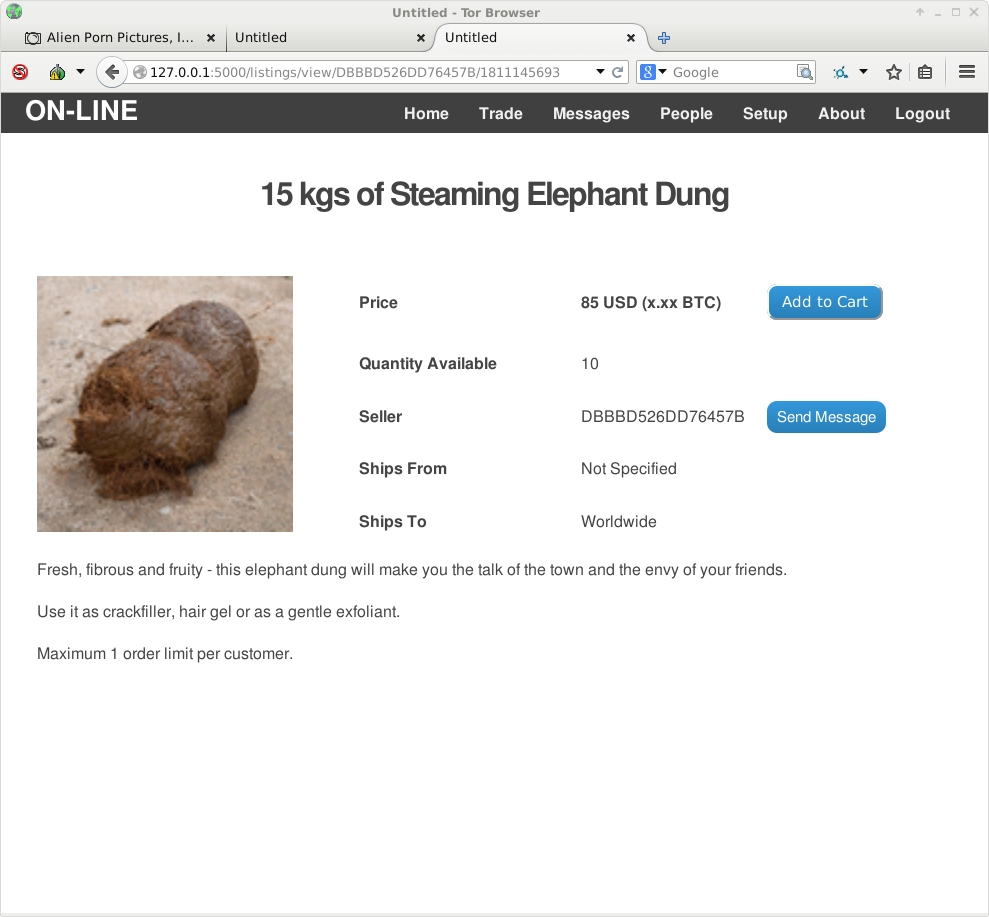Click the Google search engine icon
989x917 pixels.
(x=647, y=72)
